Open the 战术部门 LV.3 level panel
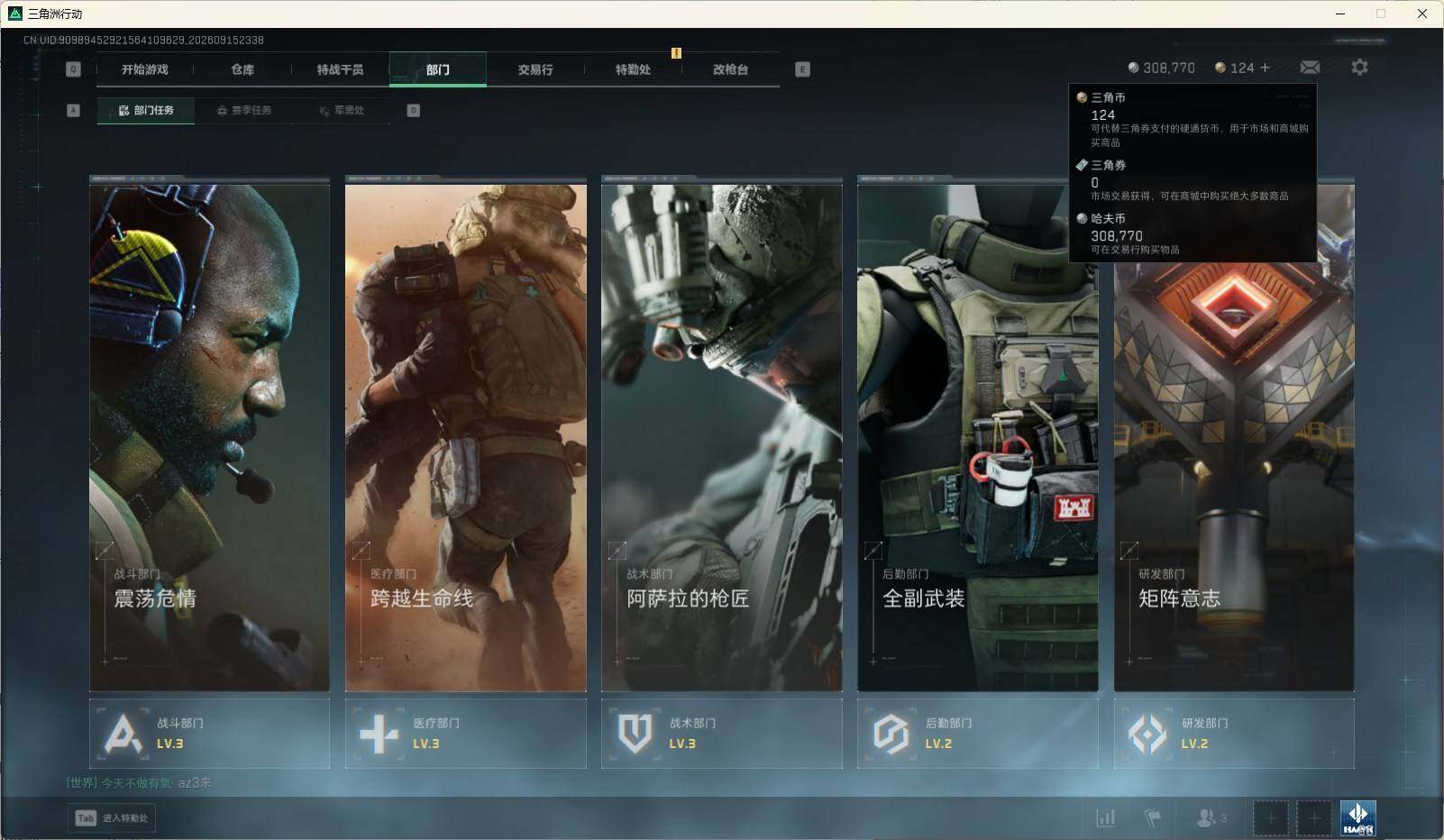This screenshot has height=840, width=1444. pos(722,734)
